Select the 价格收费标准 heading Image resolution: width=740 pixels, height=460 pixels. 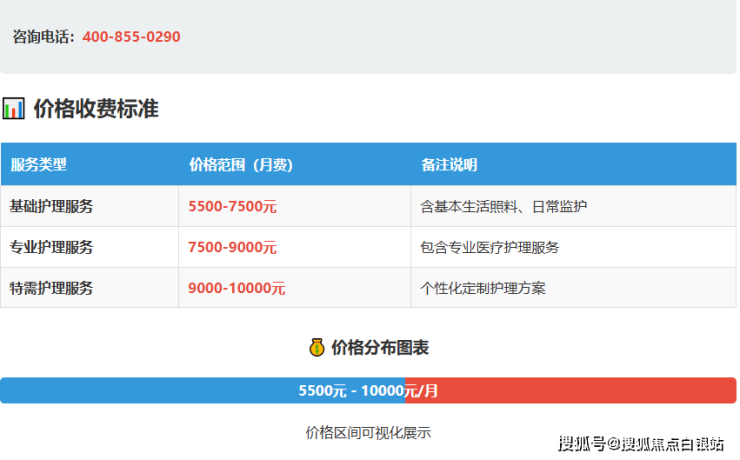[x=96, y=109]
